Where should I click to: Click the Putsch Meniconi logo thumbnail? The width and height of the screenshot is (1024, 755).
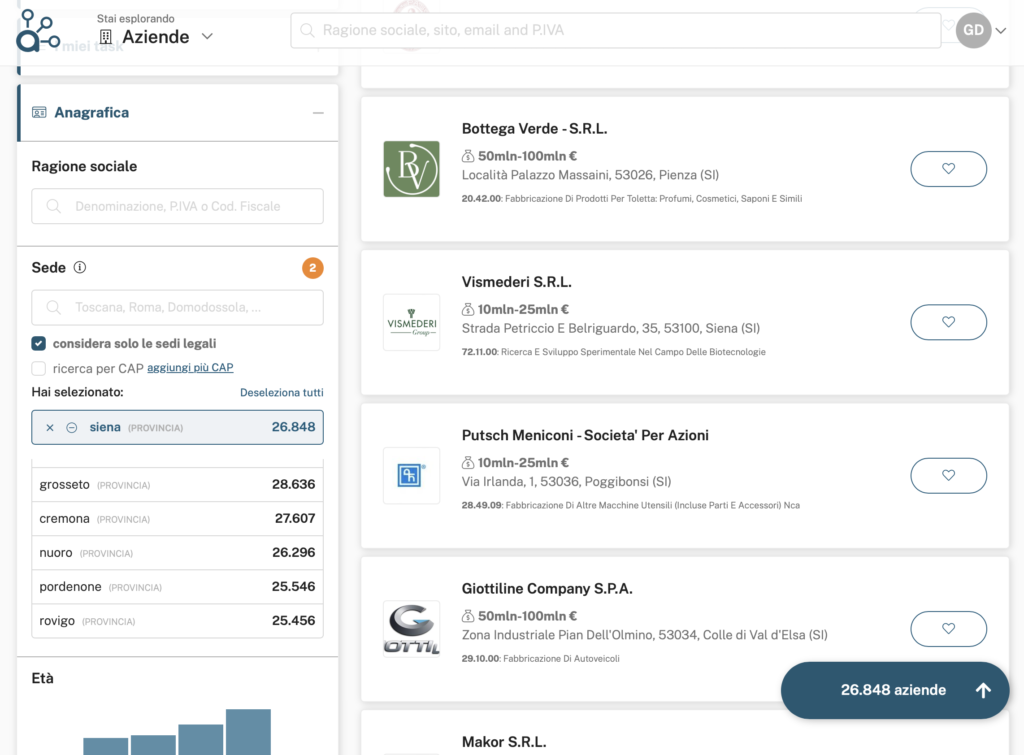tap(411, 475)
